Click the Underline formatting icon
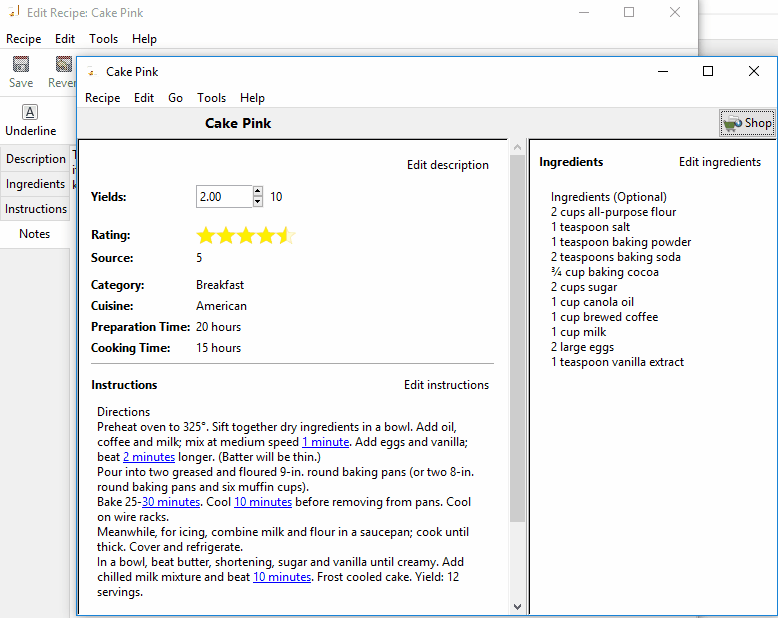 30,112
